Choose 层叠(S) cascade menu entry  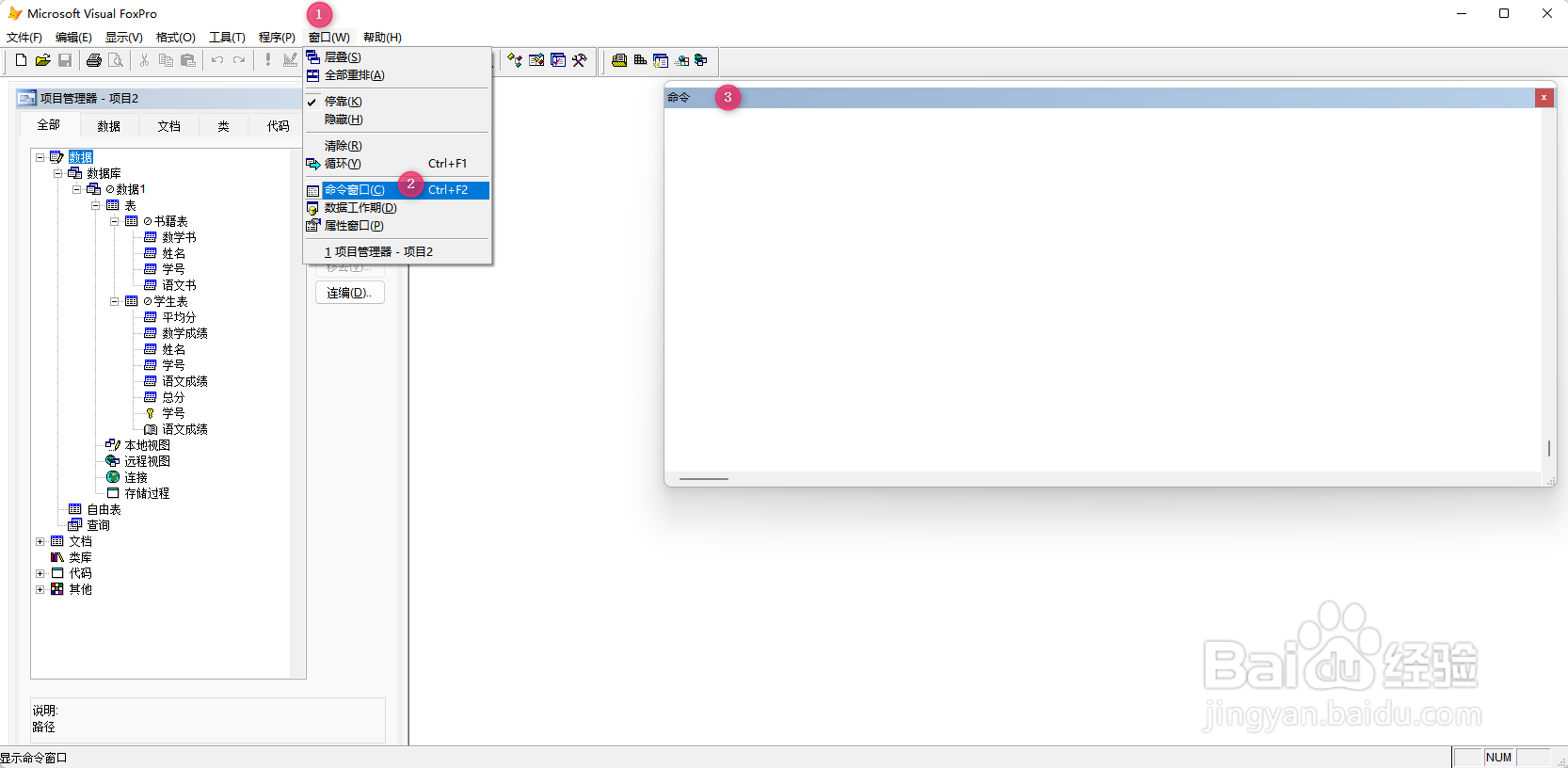click(x=396, y=57)
